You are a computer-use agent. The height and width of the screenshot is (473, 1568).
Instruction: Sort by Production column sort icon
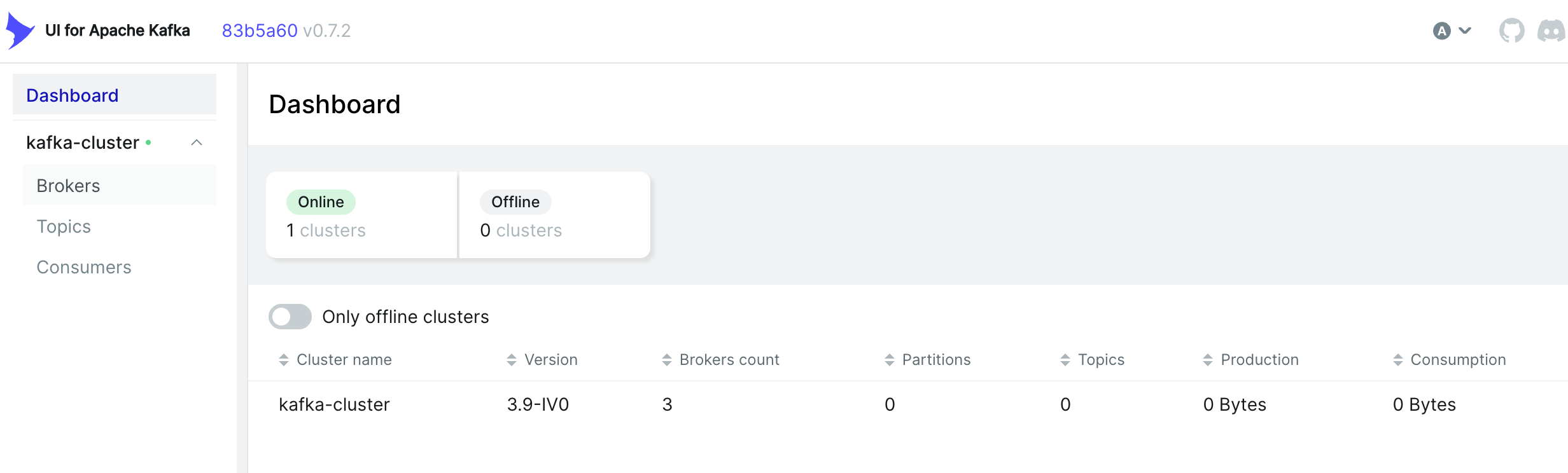(1208, 360)
